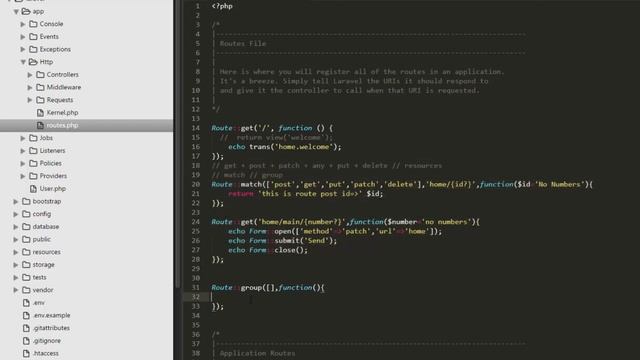Expand the tests folder arrow
The width and height of the screenshot is (640, 360).
pyautogui.click(x=16, y=277)
